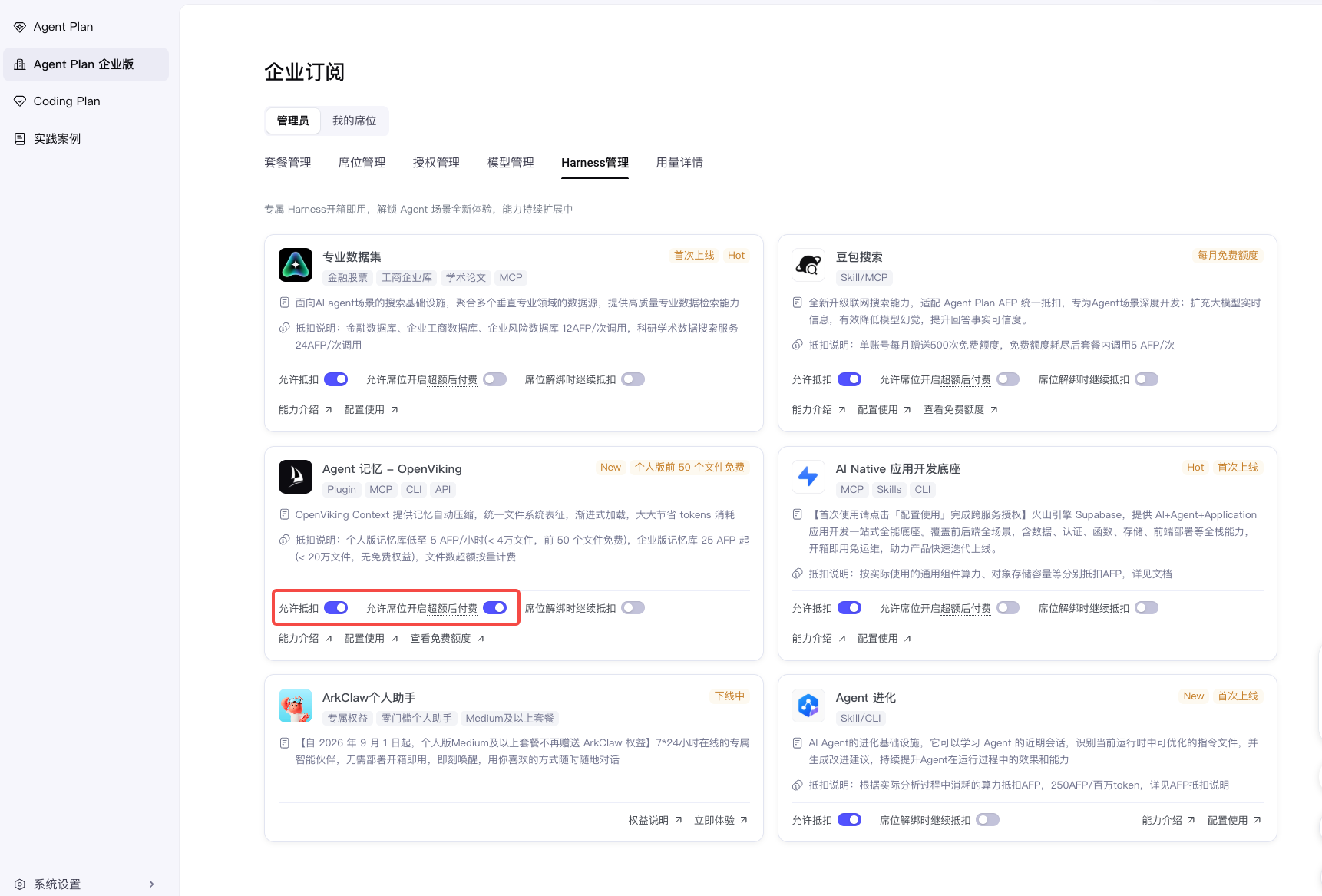Switch to 我的席位 view

tap(355, 121)
